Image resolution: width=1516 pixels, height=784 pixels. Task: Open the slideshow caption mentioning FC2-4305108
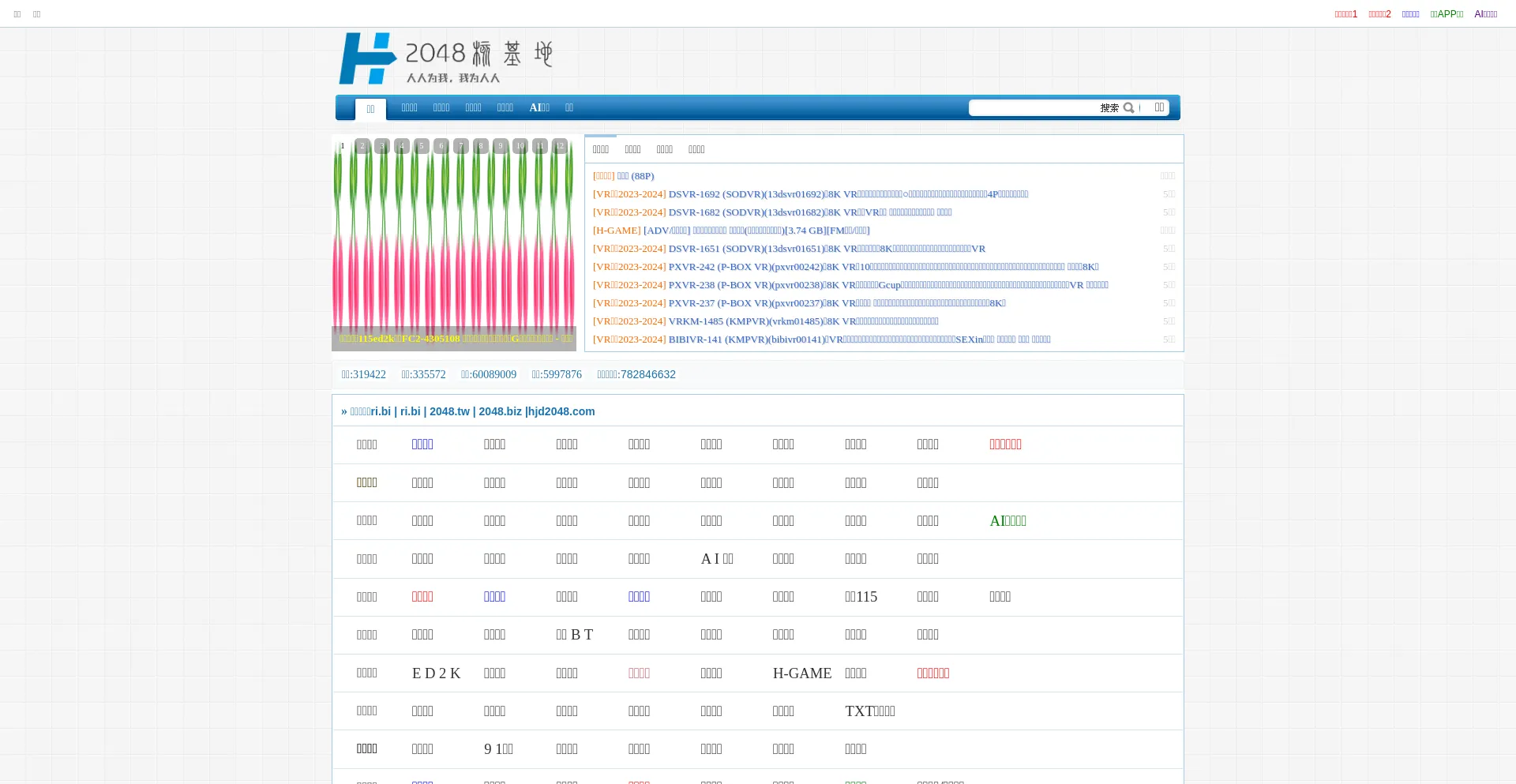(x=456, y=339)
